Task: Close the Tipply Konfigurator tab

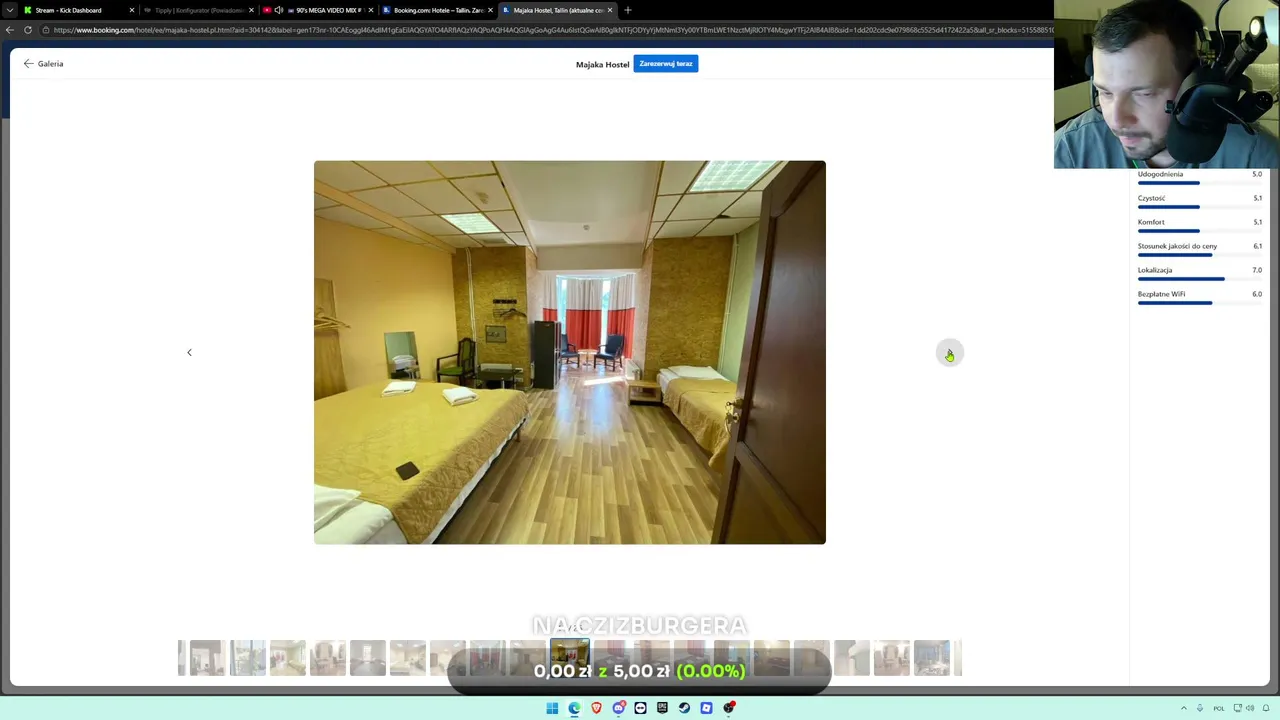Action: tap(251, 10)
